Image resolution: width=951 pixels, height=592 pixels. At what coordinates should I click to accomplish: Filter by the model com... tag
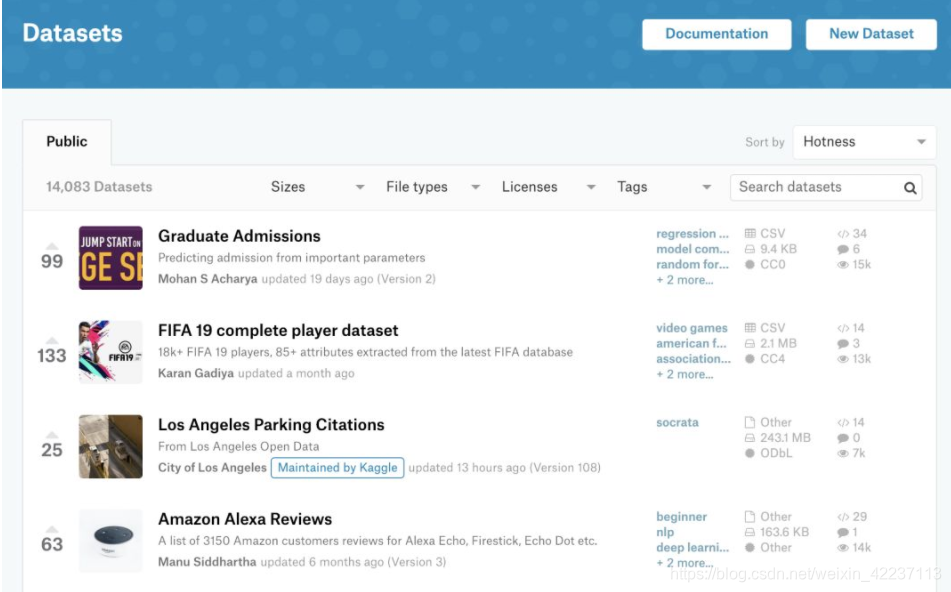(692, 249)
